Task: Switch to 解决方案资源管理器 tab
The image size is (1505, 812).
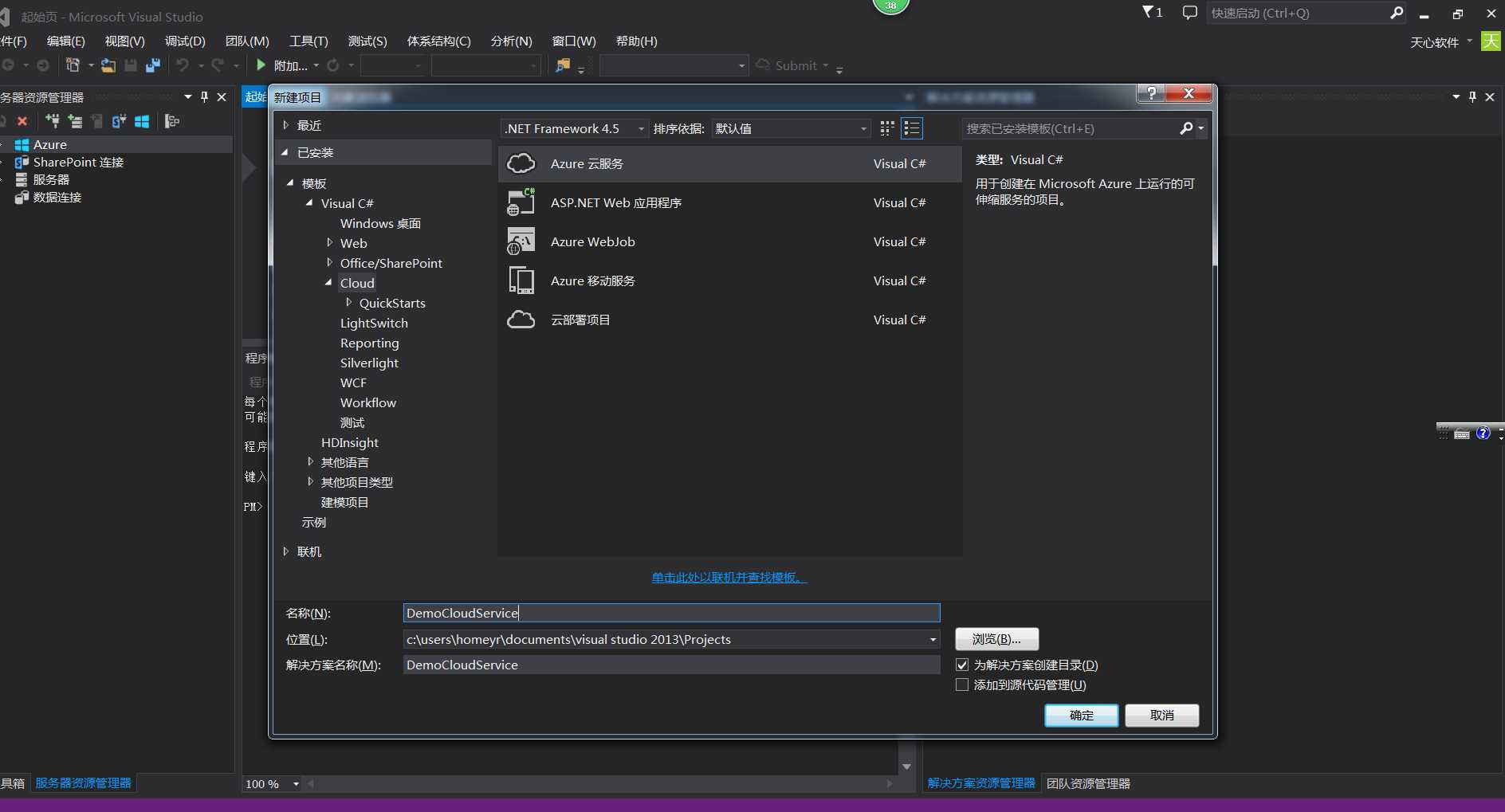Action: point(981,783)
